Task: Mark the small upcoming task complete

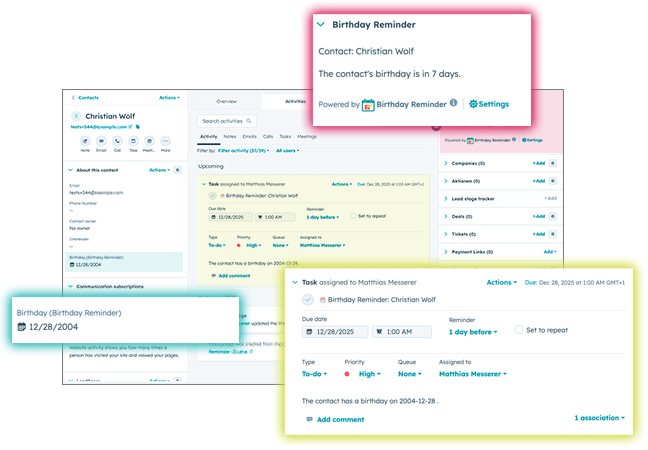Action: coord(212,195)
